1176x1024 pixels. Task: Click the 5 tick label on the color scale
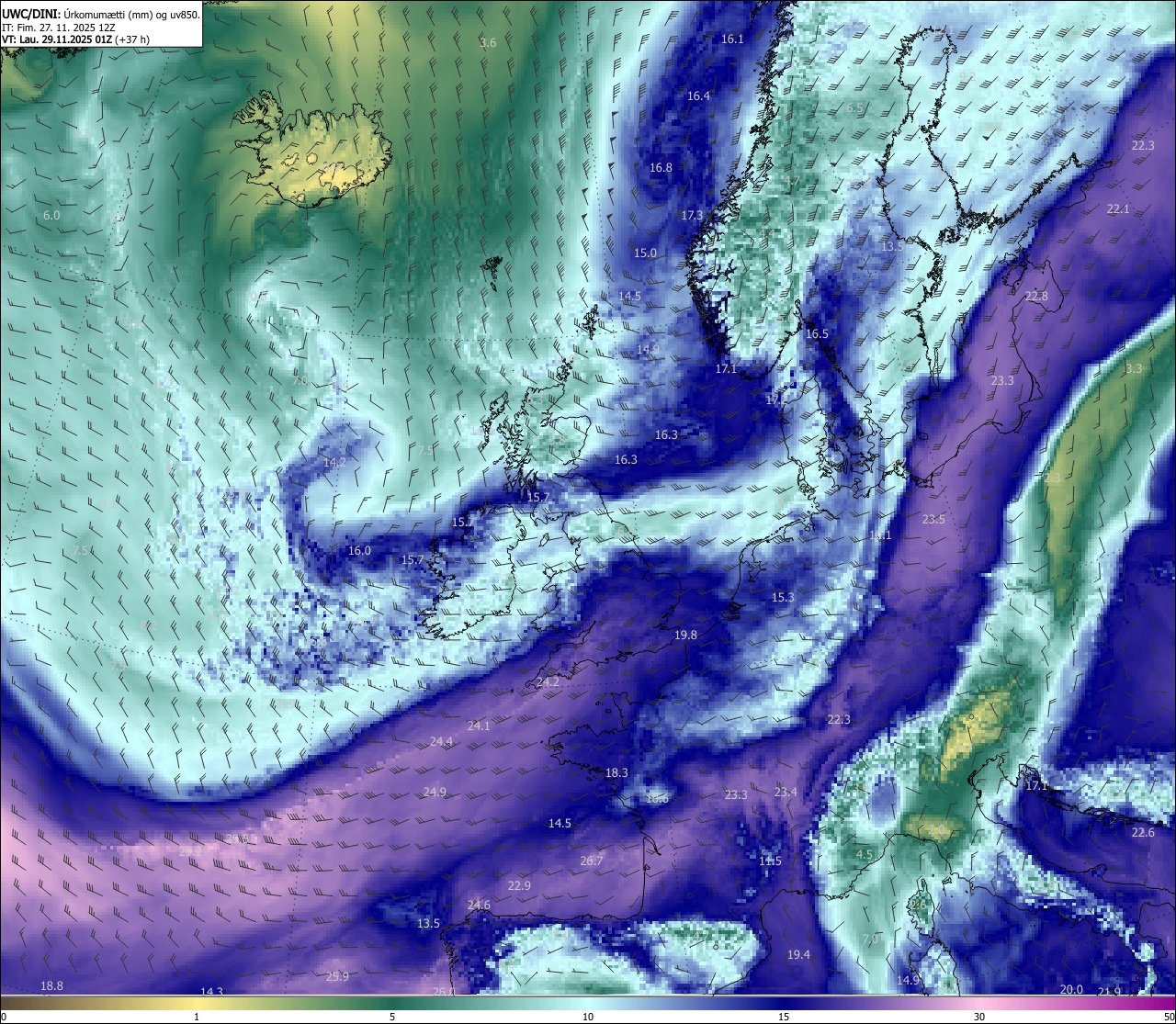pyautogui.click(x=392, y=1017)
